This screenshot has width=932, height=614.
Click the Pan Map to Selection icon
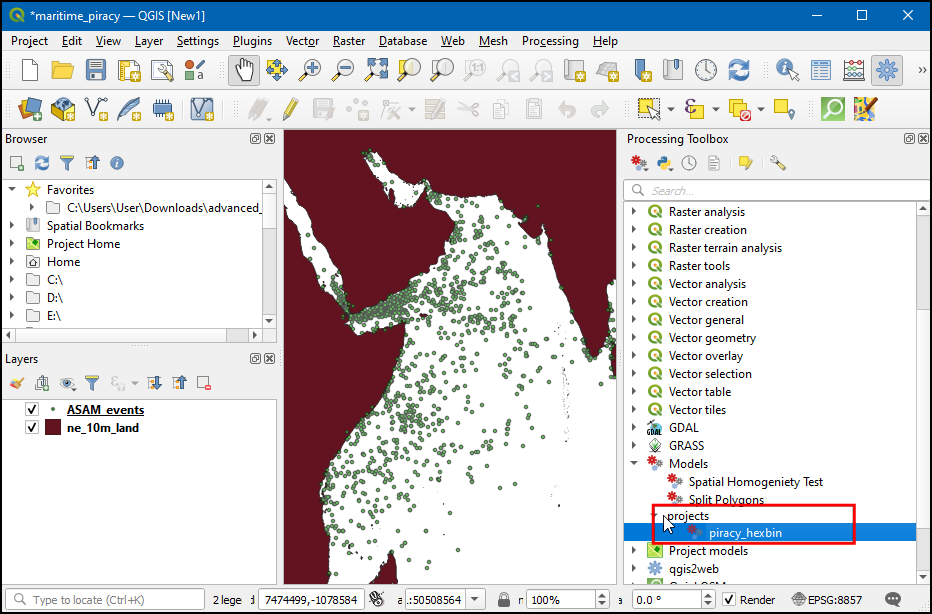pos(277,71)
